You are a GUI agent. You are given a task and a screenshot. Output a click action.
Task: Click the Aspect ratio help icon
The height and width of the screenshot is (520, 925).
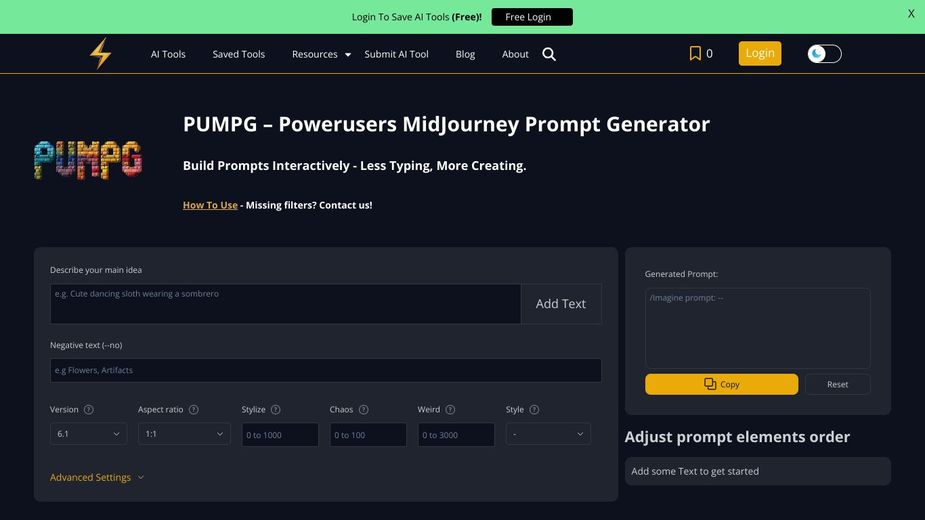(194, 410)
